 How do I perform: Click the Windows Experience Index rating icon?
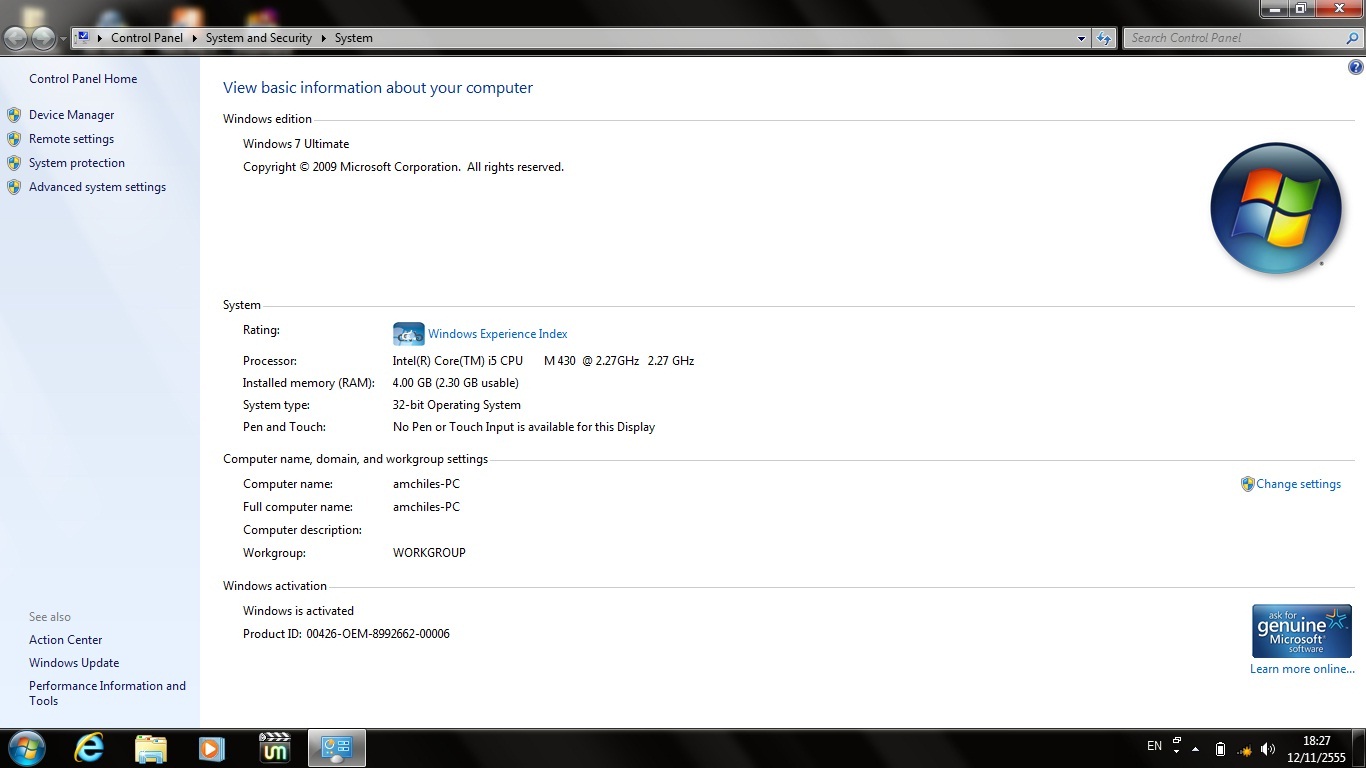(408, 334)
